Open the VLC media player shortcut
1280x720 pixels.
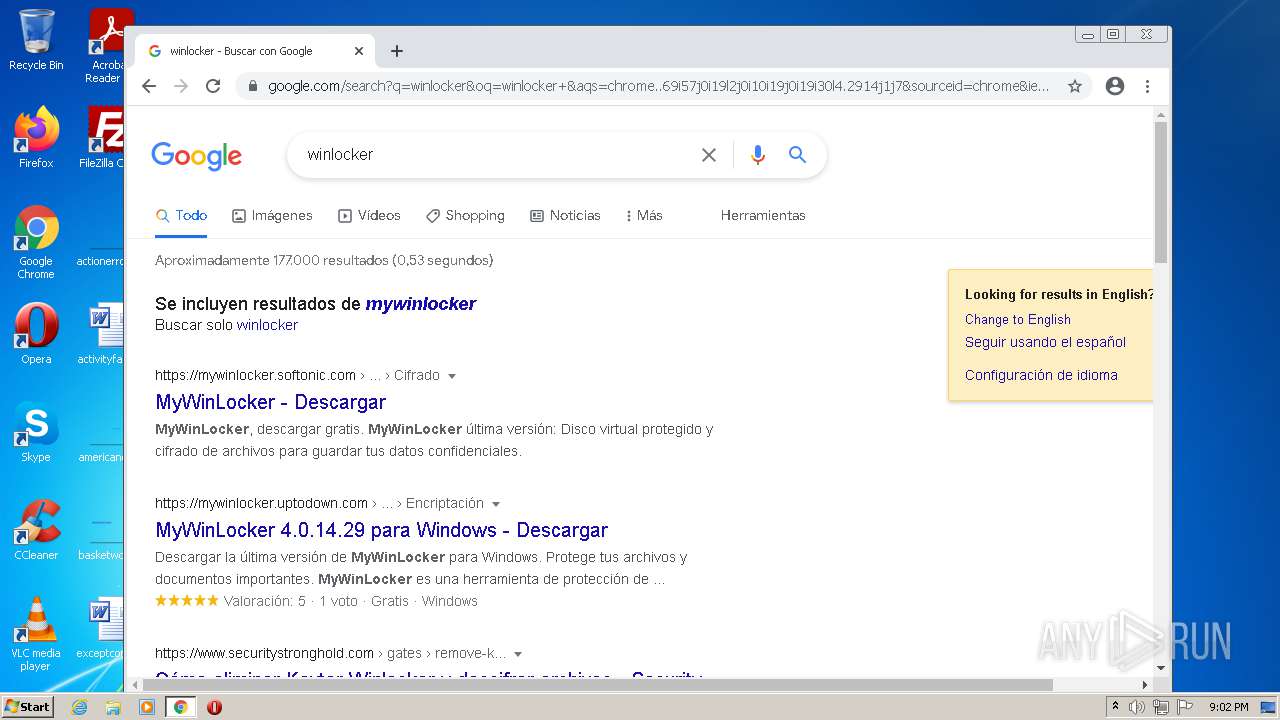(x=36, y=634)
